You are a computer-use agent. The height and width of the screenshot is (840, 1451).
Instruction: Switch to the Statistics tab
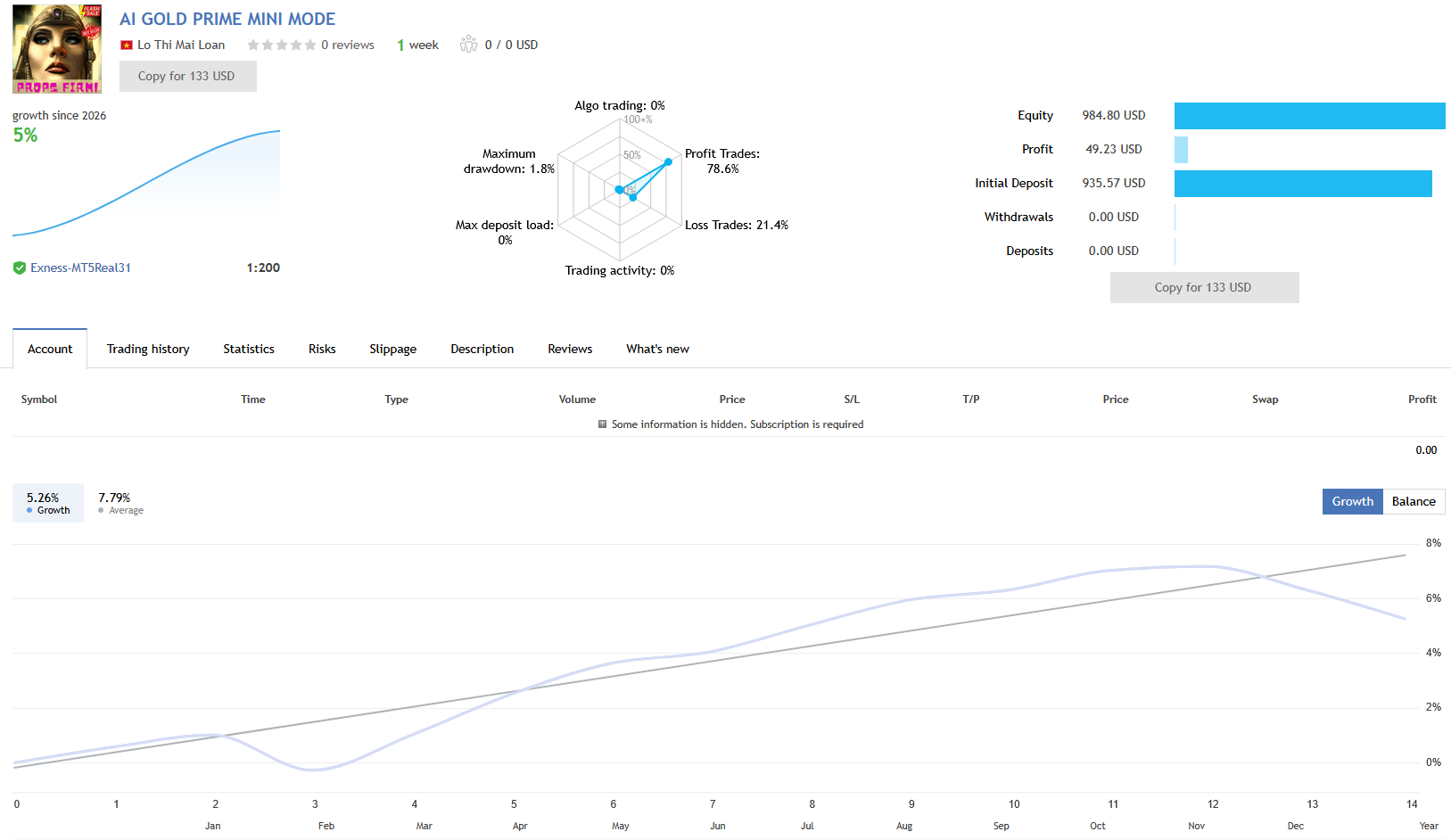pos(248,349)
